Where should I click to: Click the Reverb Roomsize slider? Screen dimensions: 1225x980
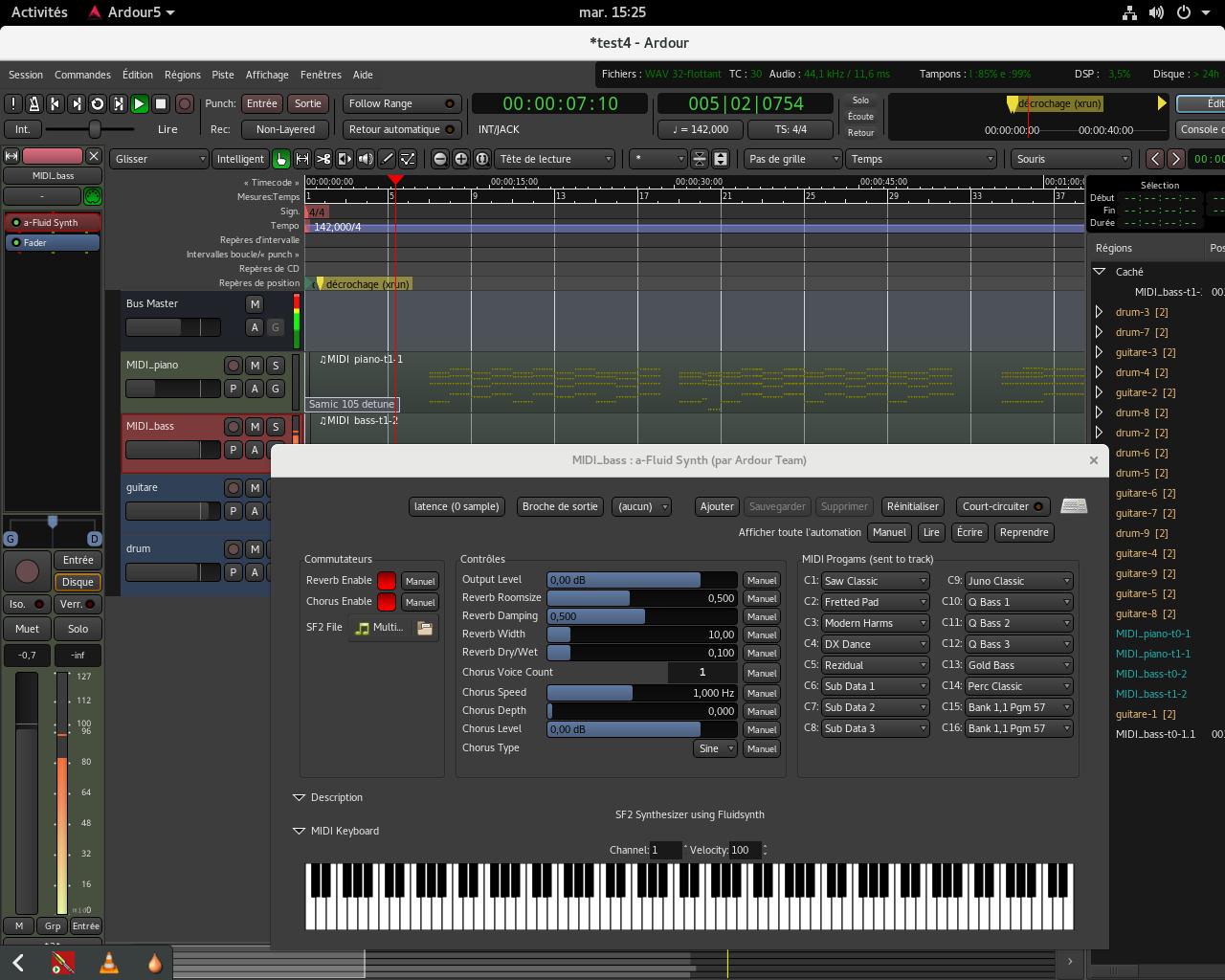(x=641, y=598)
